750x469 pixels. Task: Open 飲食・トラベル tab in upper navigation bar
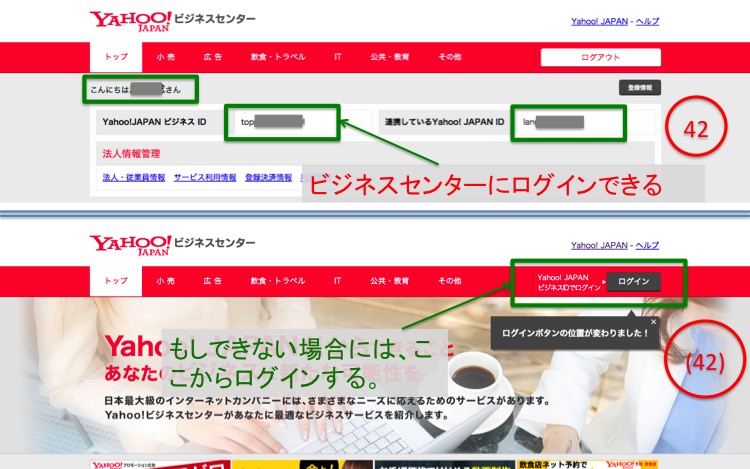click(278, 57)
